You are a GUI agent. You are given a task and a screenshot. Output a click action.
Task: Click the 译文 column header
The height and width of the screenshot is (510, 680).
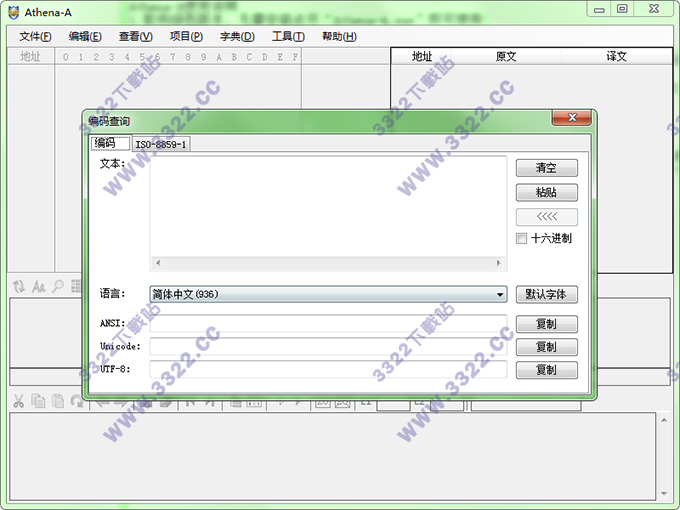(616, 56)
